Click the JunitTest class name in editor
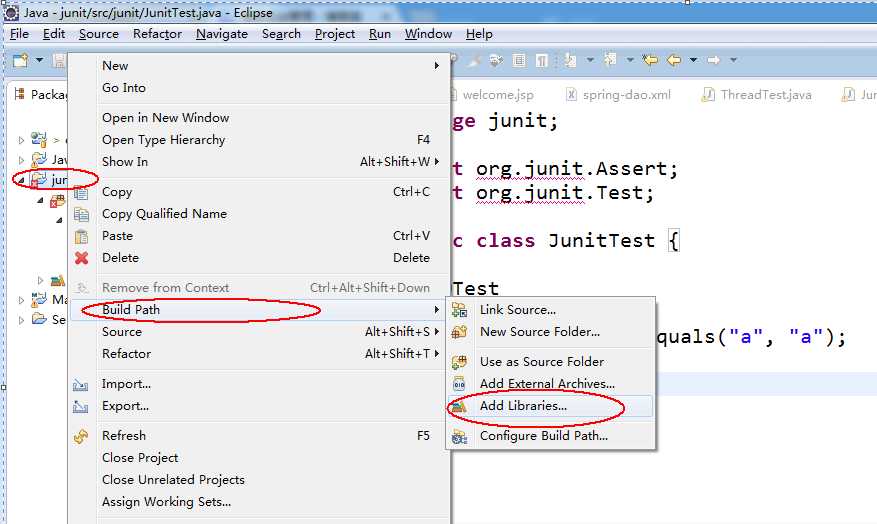The image size is (877, 524). pos(601,241)
